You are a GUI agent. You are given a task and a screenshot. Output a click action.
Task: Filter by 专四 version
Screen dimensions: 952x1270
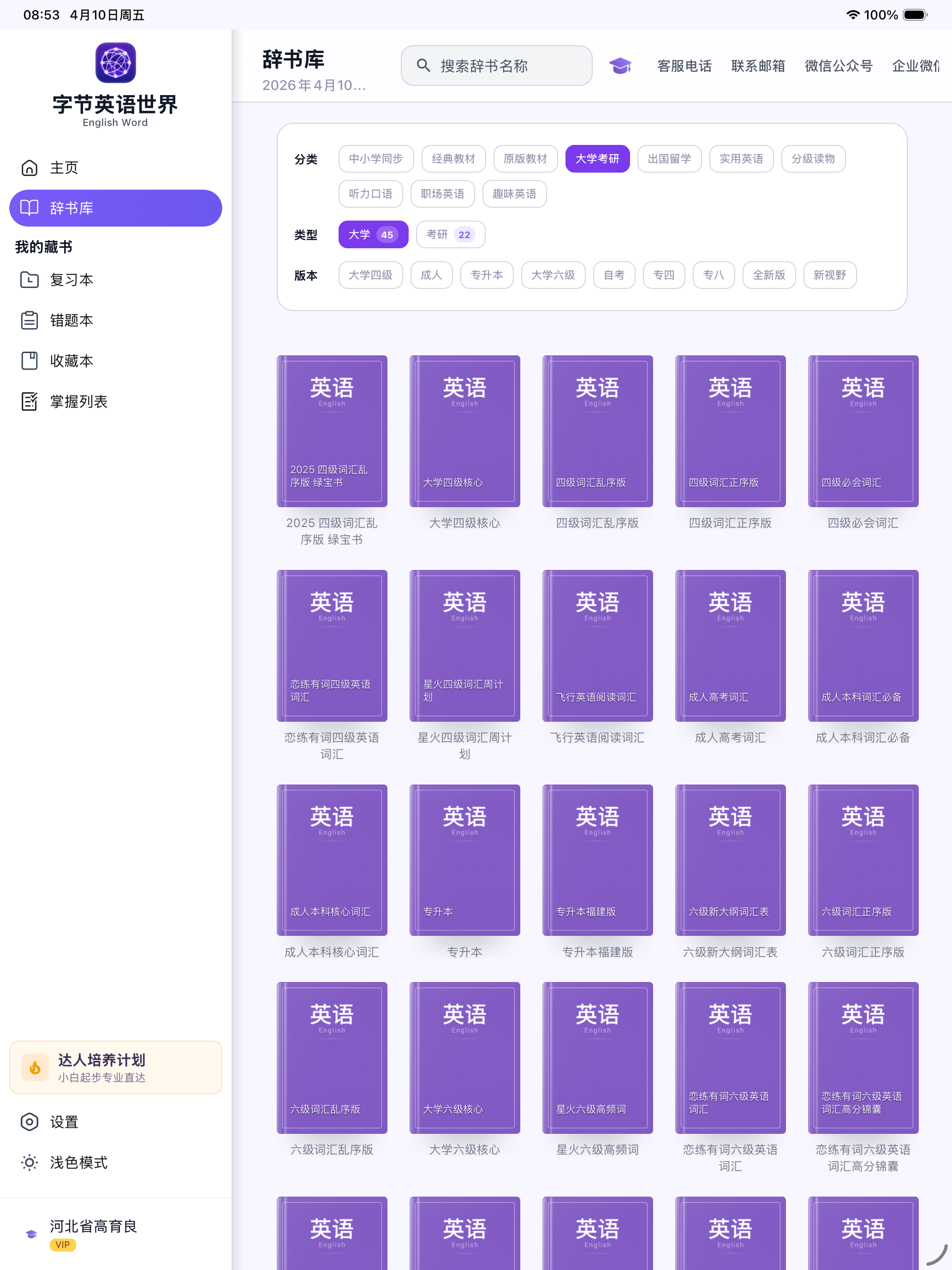(664, 275)
